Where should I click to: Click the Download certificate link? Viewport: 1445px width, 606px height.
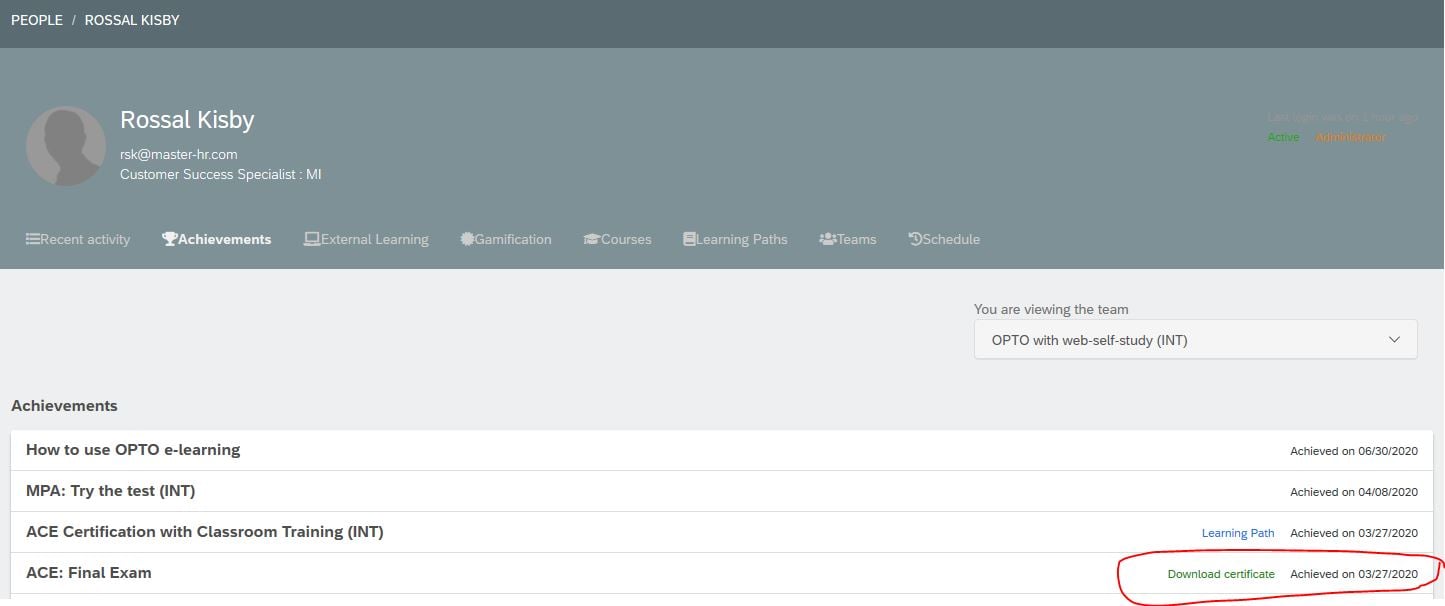tap(1221, 574)
